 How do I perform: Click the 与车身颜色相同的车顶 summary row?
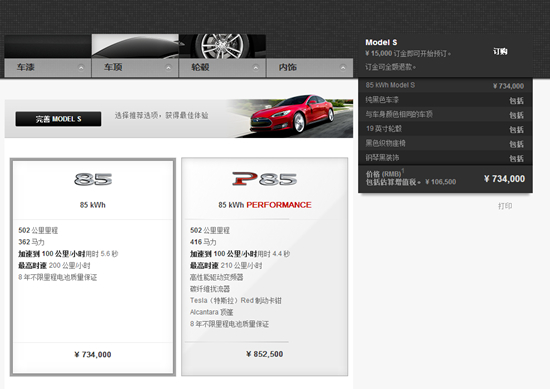tap(445, 114)
